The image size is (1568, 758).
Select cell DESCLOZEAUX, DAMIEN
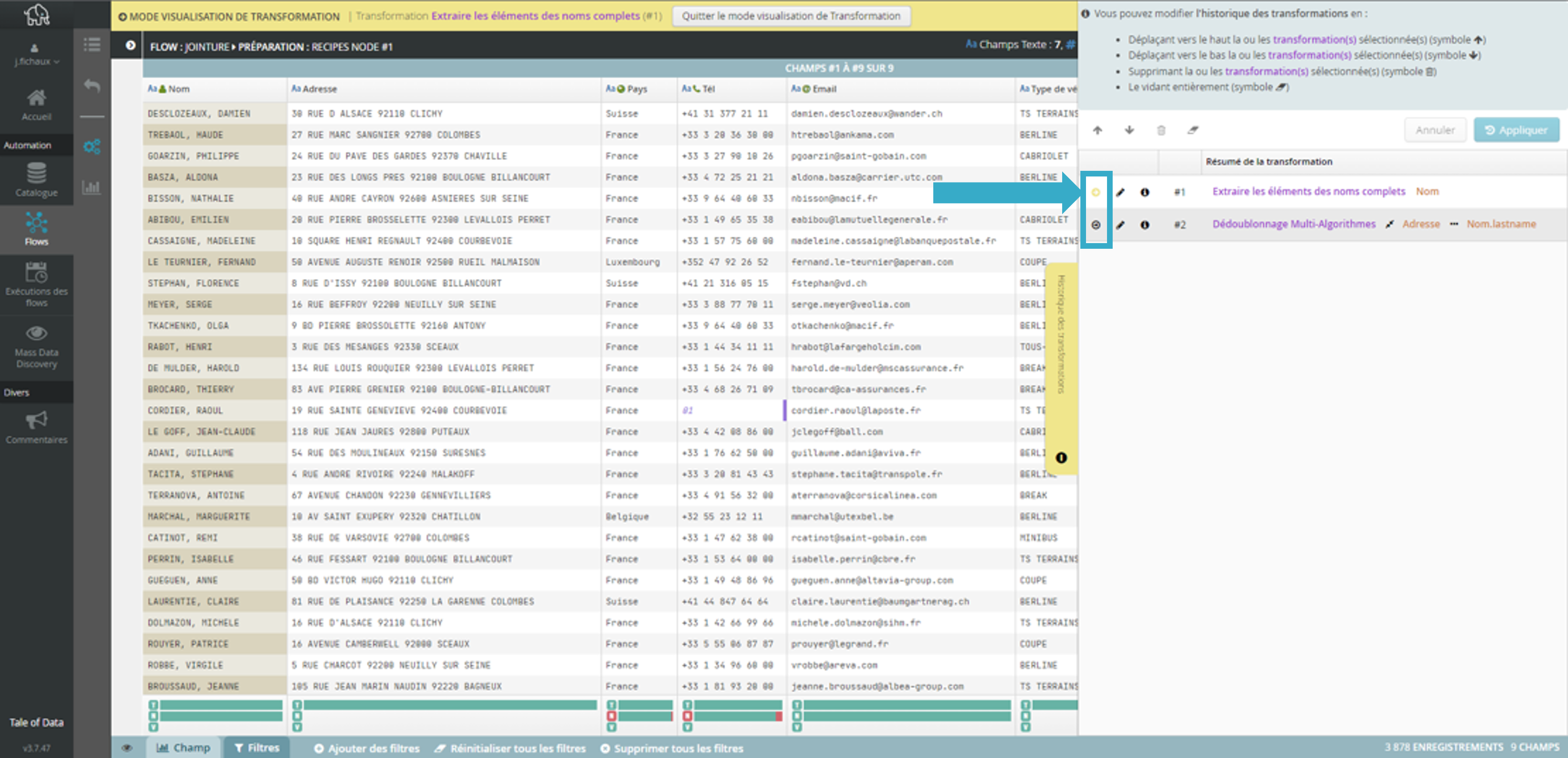pyautogui.click(x=215, y=114)
